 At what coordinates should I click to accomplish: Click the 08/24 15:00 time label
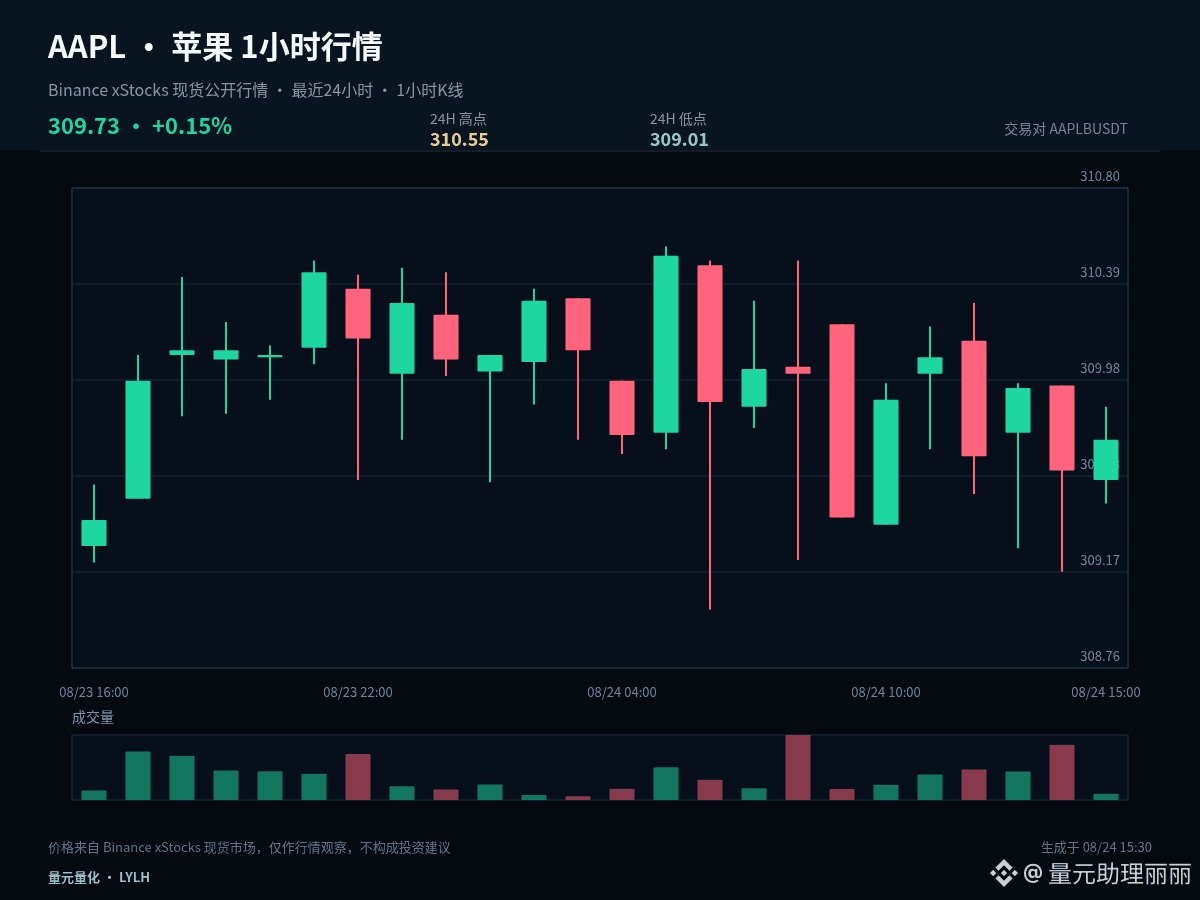point(1106,692)
